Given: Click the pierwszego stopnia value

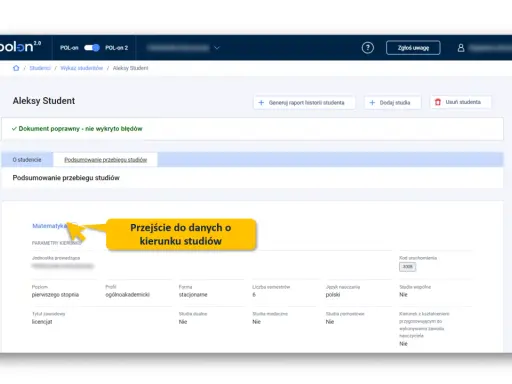Looking at the screenshot, I should click(55, 295).
